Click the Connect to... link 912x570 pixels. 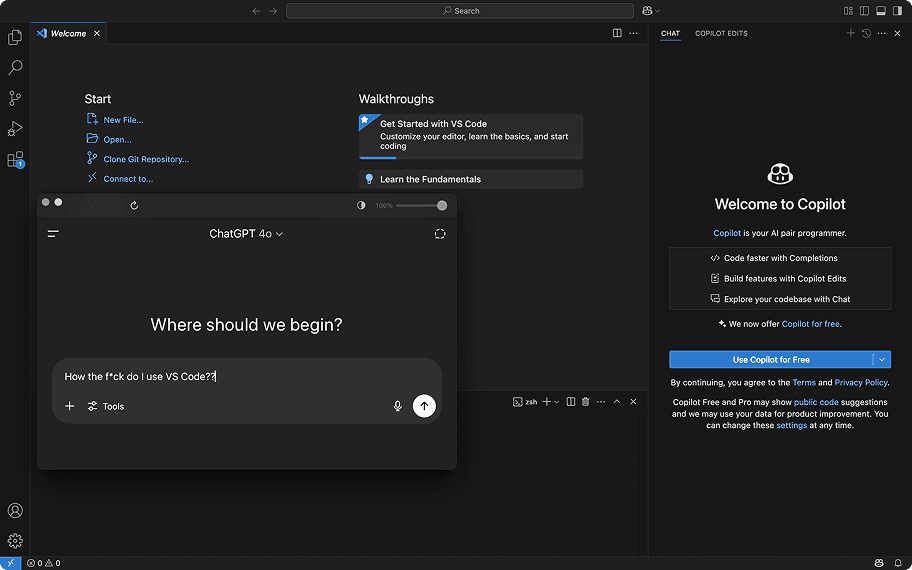tap(129, 179)
